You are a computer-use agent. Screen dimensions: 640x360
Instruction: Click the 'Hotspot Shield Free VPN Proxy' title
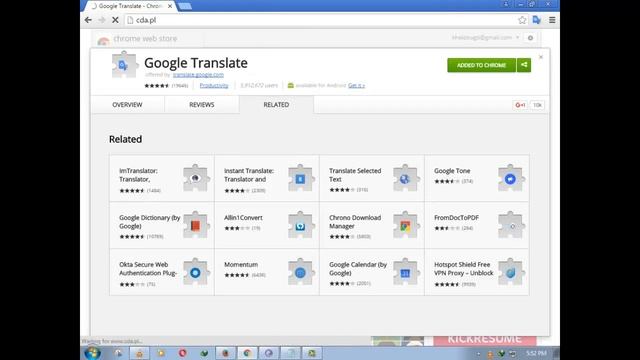[x=464, y=269]
